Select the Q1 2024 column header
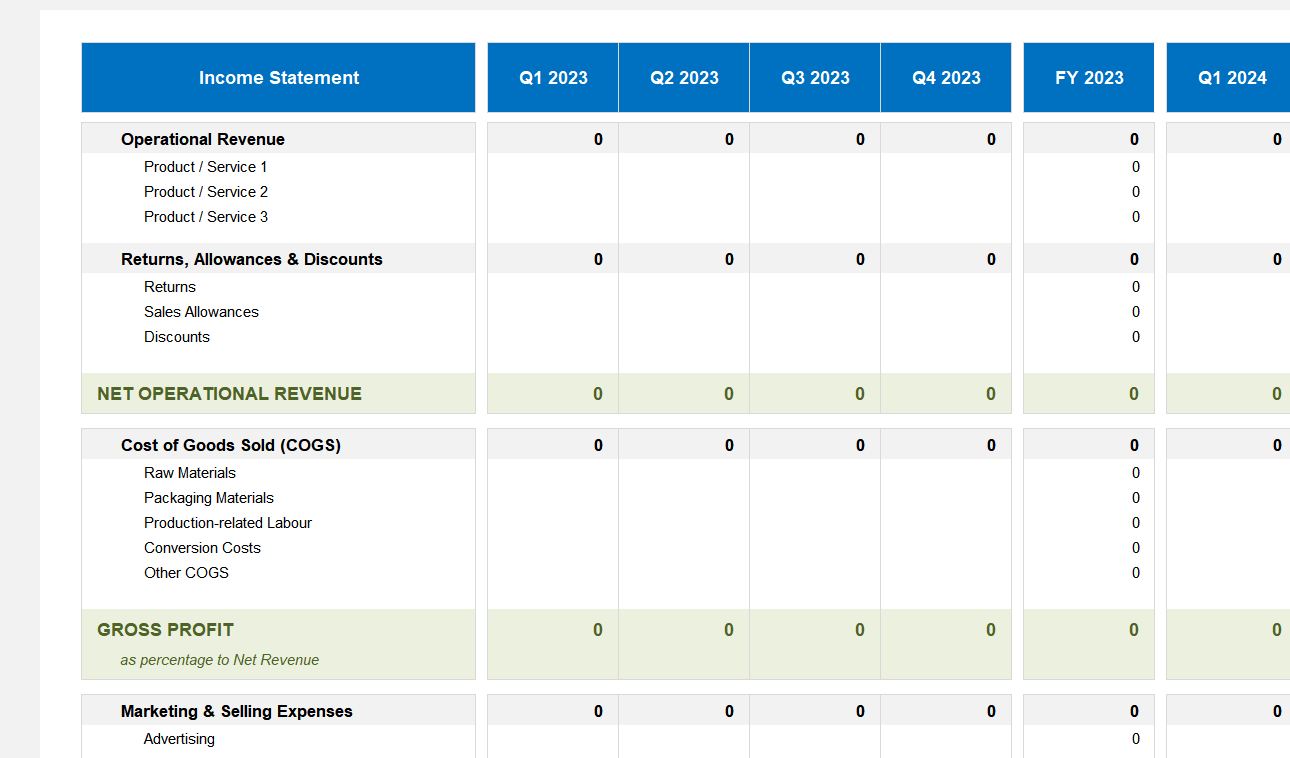This screenshot has height=758, width=1290. [1227, 77]
